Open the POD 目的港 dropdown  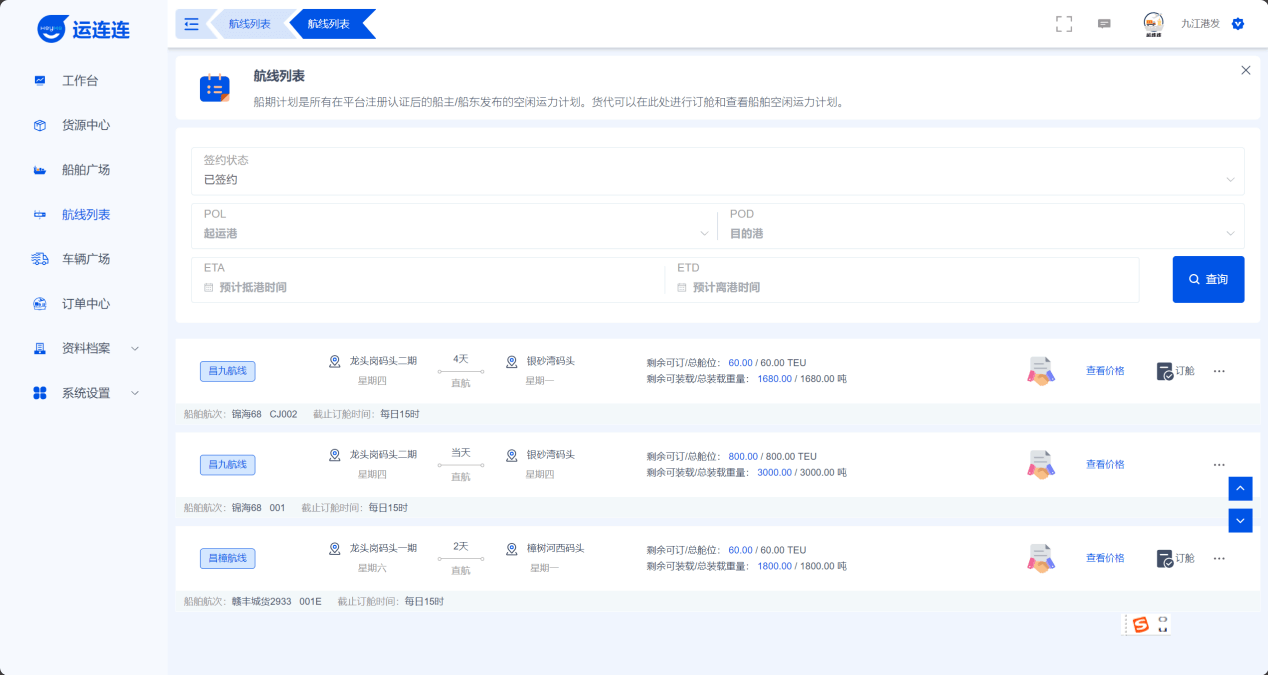point(980,233)
